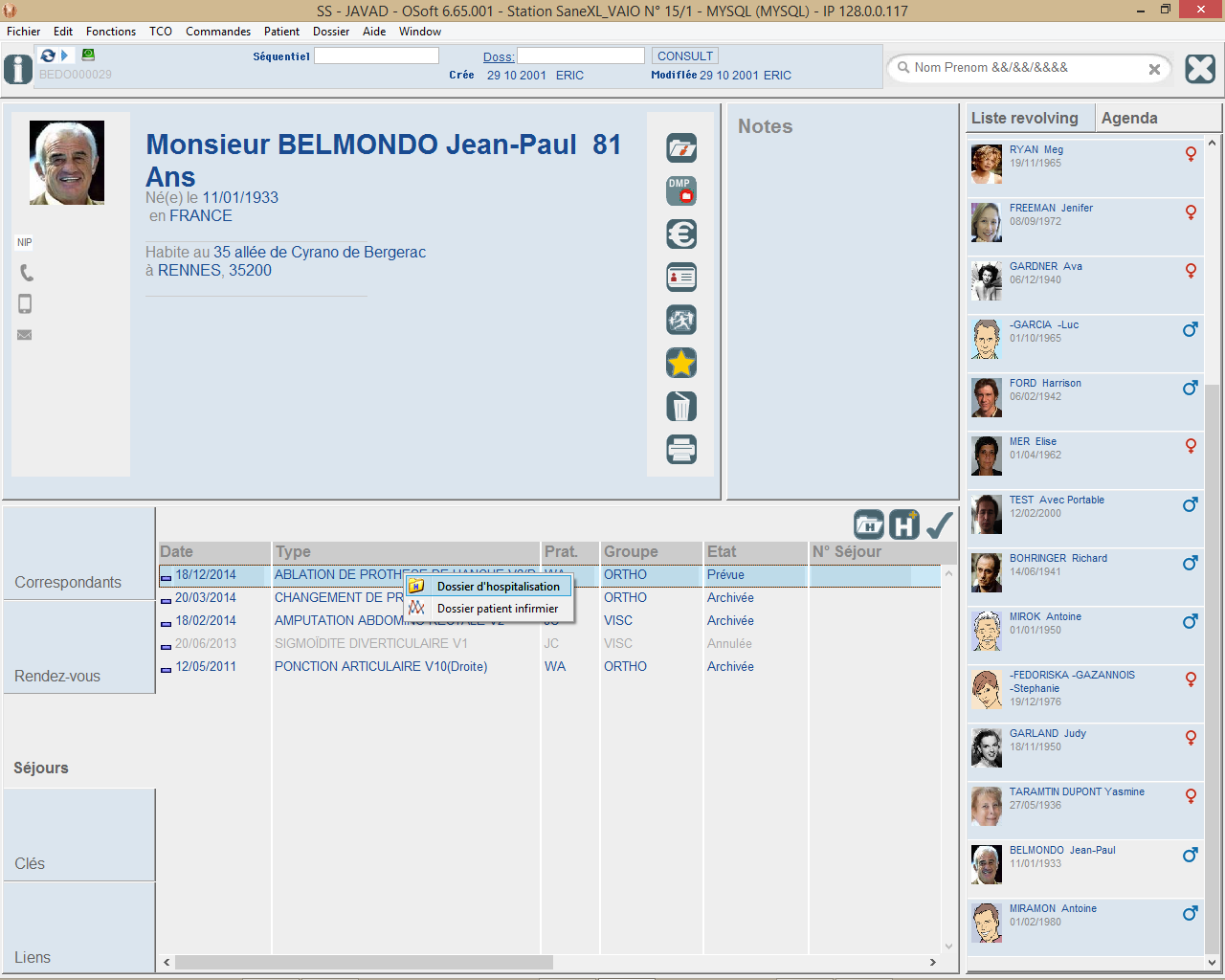Click the Doss: link
The image size is (1225, 980).
tap(498, 57)
